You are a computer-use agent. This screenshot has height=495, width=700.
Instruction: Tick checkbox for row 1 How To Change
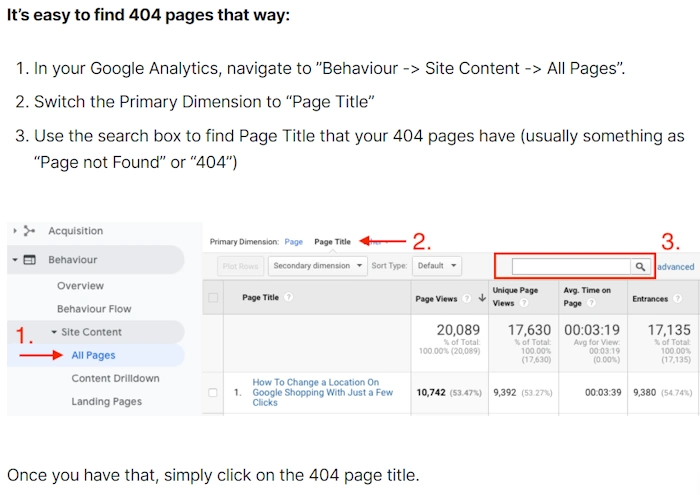(213, 392)
